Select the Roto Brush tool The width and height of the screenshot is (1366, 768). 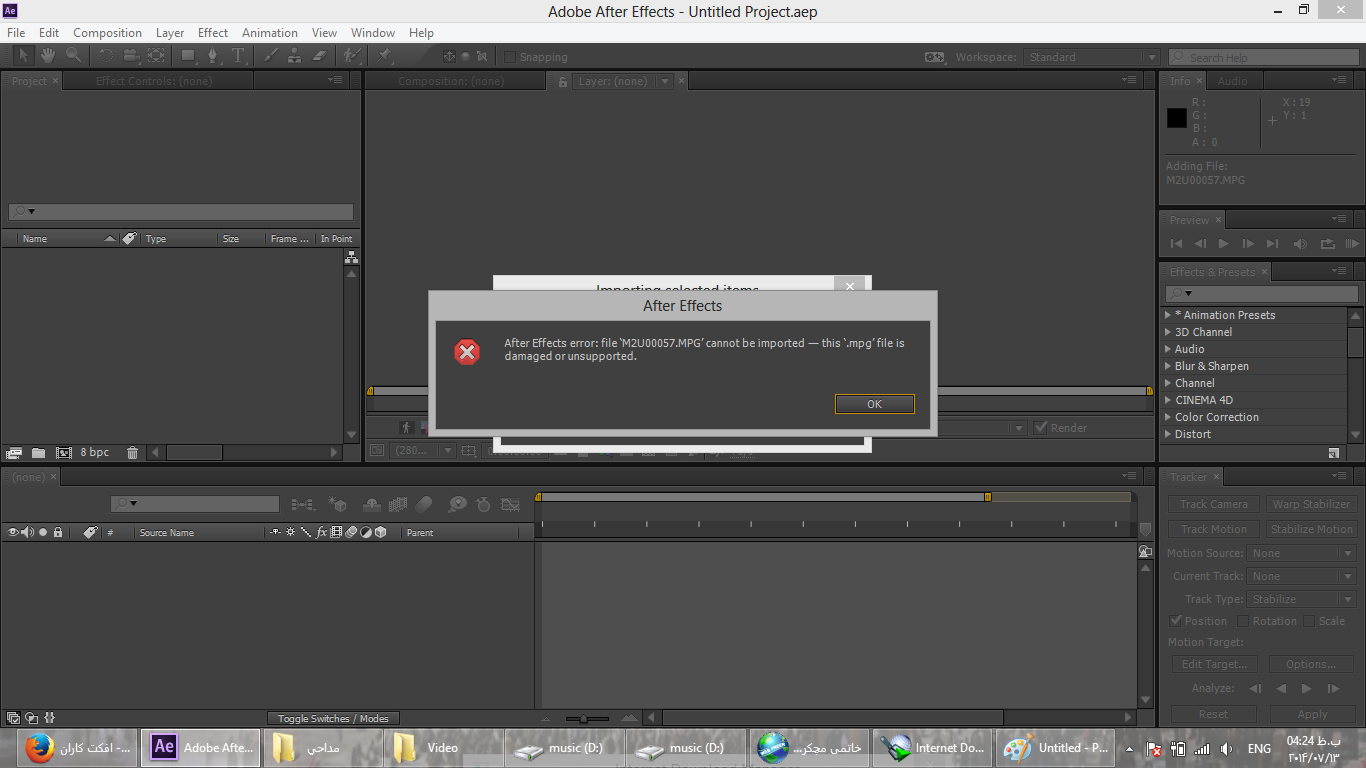352,56
